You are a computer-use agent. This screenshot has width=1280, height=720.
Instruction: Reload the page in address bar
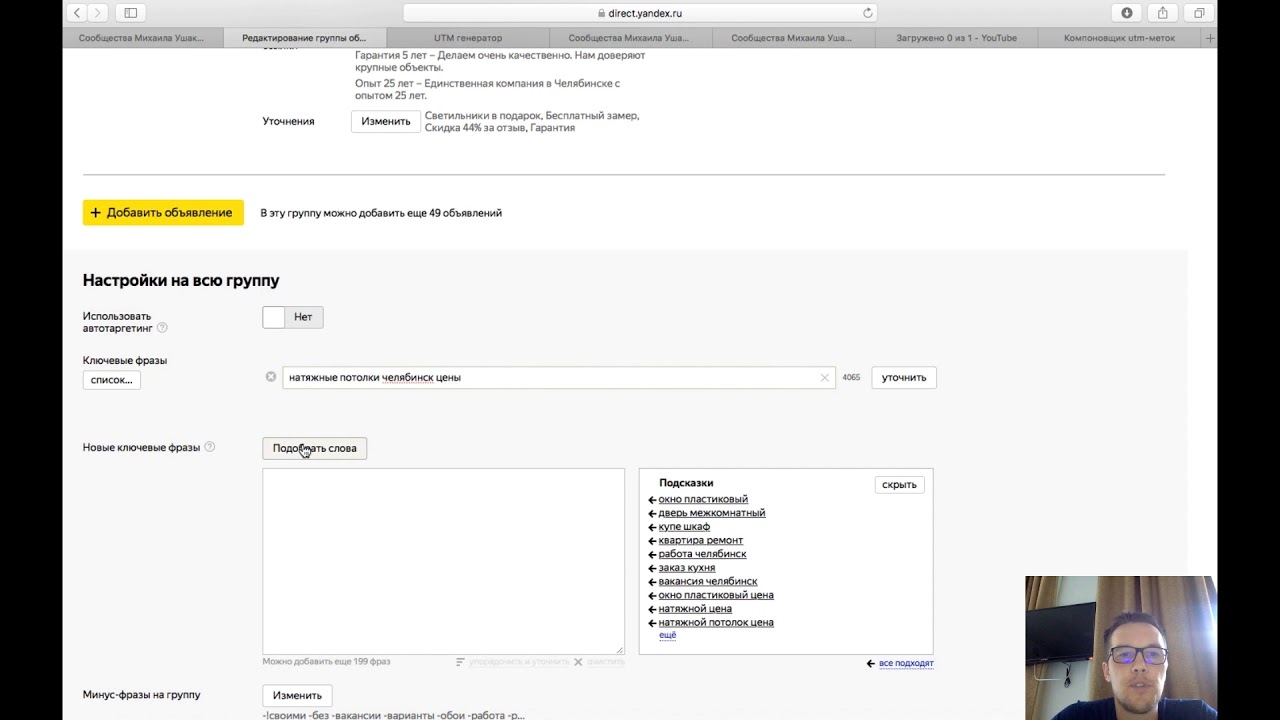click(867, 13)
